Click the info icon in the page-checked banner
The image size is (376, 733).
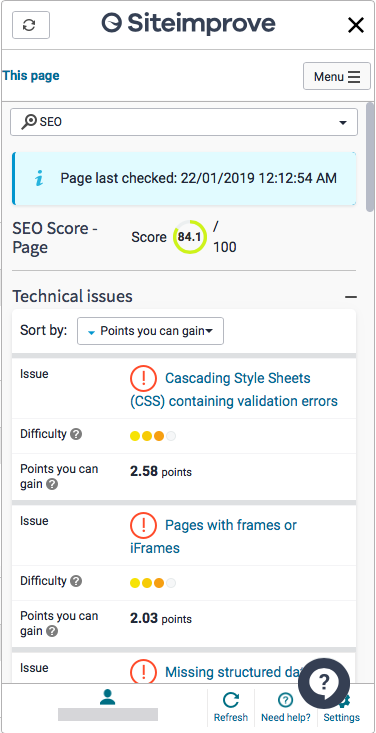tap(40, 179)
